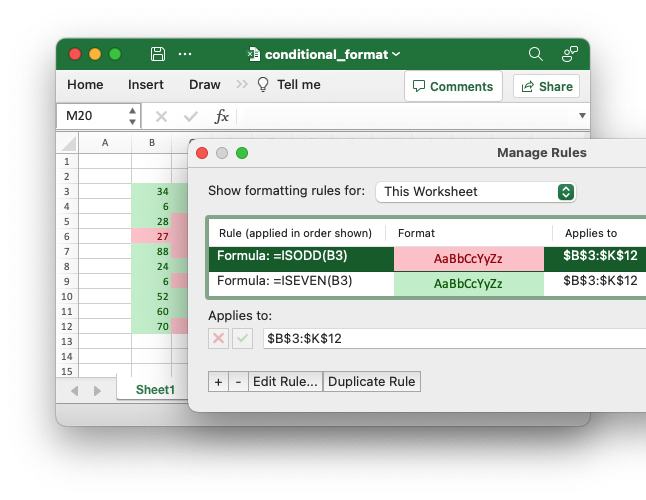Open 'Show formatting rules for' dropdown
Screen dimensions: 646x500
[x=476, y=191]
